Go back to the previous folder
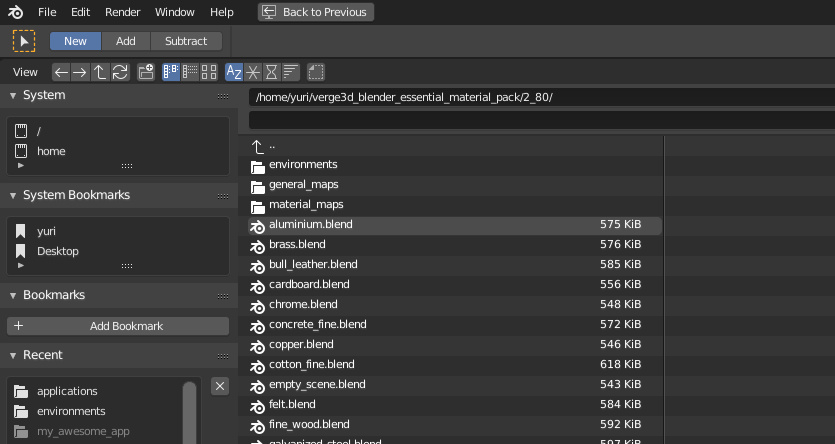835x444 pixels. pyautogui.click(x=61, y=72)
